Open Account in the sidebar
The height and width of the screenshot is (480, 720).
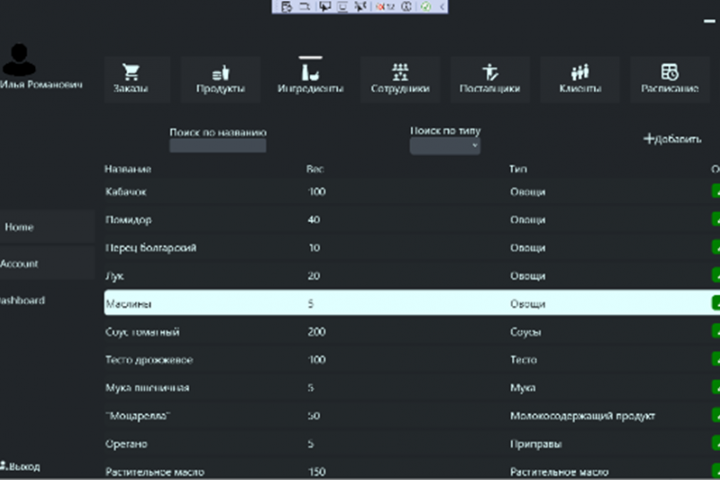pyautogui.click(x=47, y=263)
